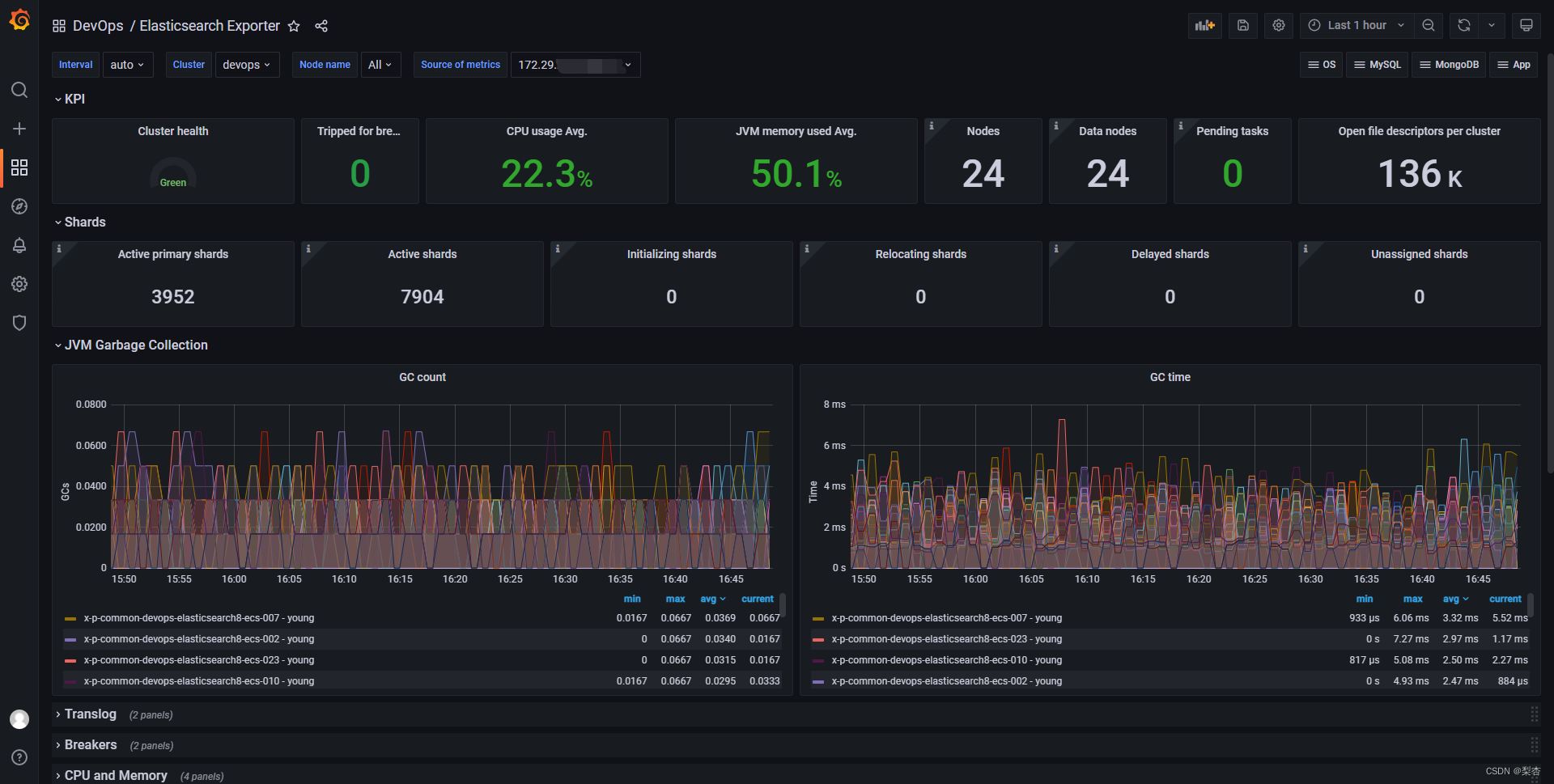Image resolution: width=1554 pixels, height=784 pixels.
Task: Change ecs-007 series color swatch in GC count
Action: pyautogui.click(x=70, y=618)
